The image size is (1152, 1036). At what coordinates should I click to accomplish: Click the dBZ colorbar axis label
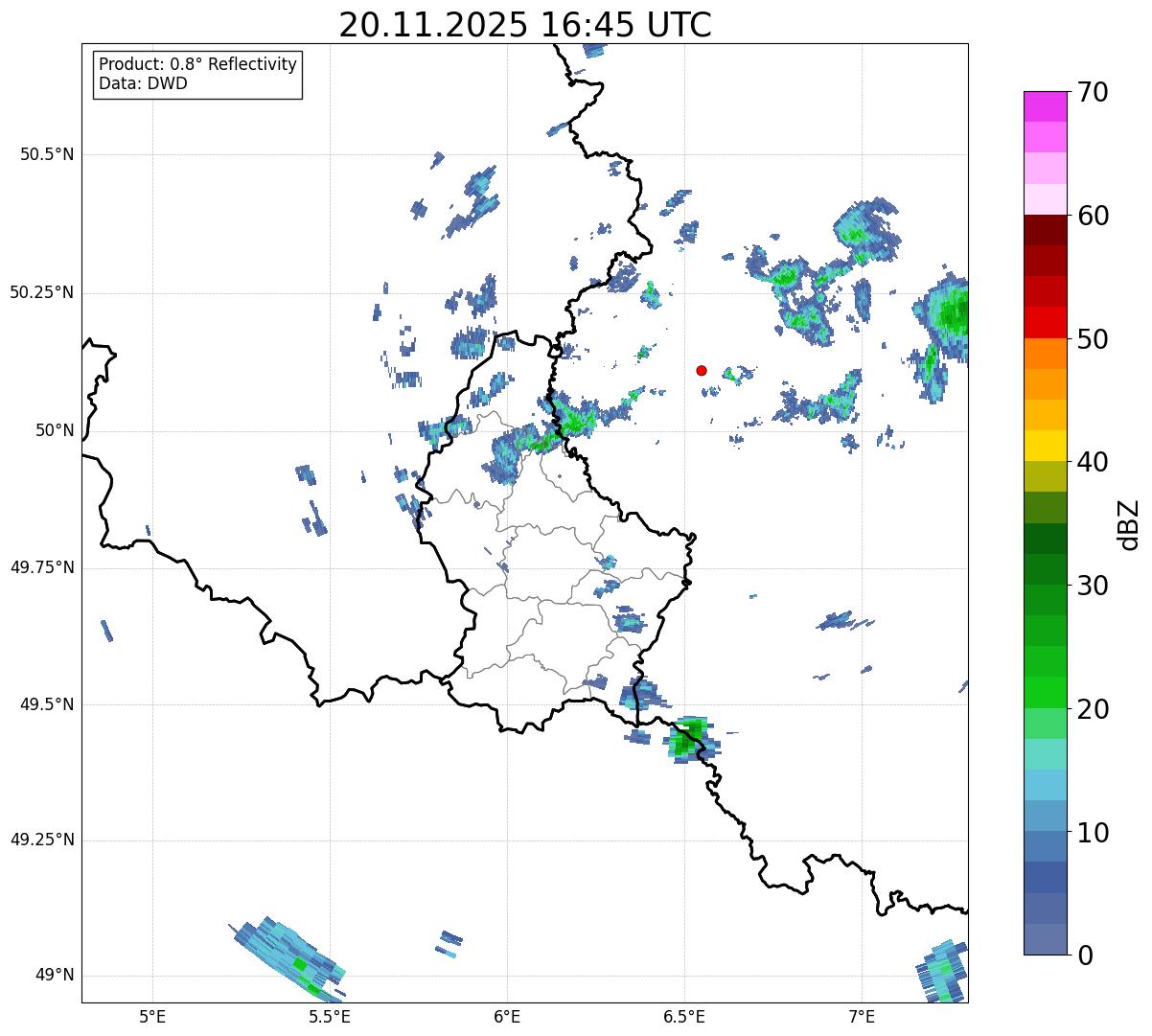(x=1129, y=523)
